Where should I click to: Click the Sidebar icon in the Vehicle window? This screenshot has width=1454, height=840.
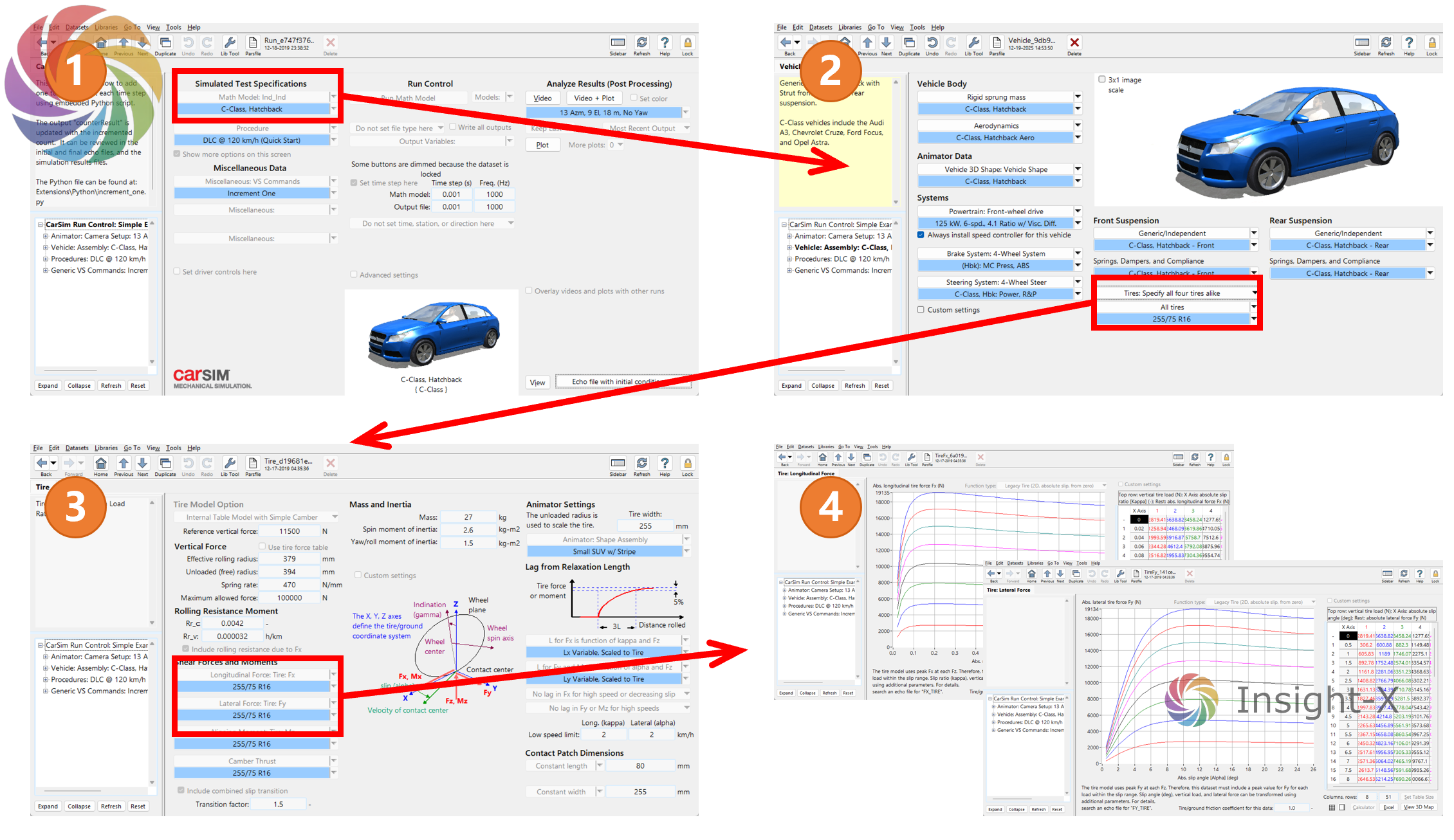[1361, 43]
